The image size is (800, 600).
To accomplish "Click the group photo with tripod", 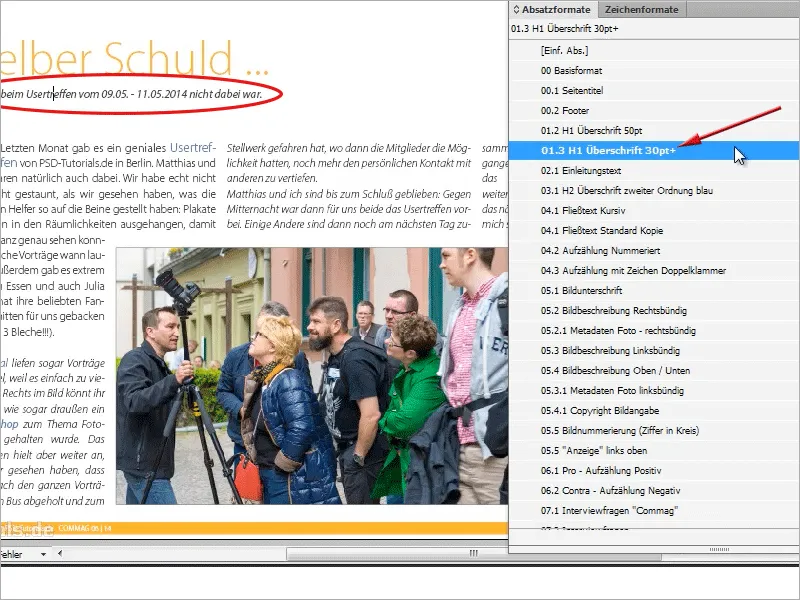I will 312,376.
